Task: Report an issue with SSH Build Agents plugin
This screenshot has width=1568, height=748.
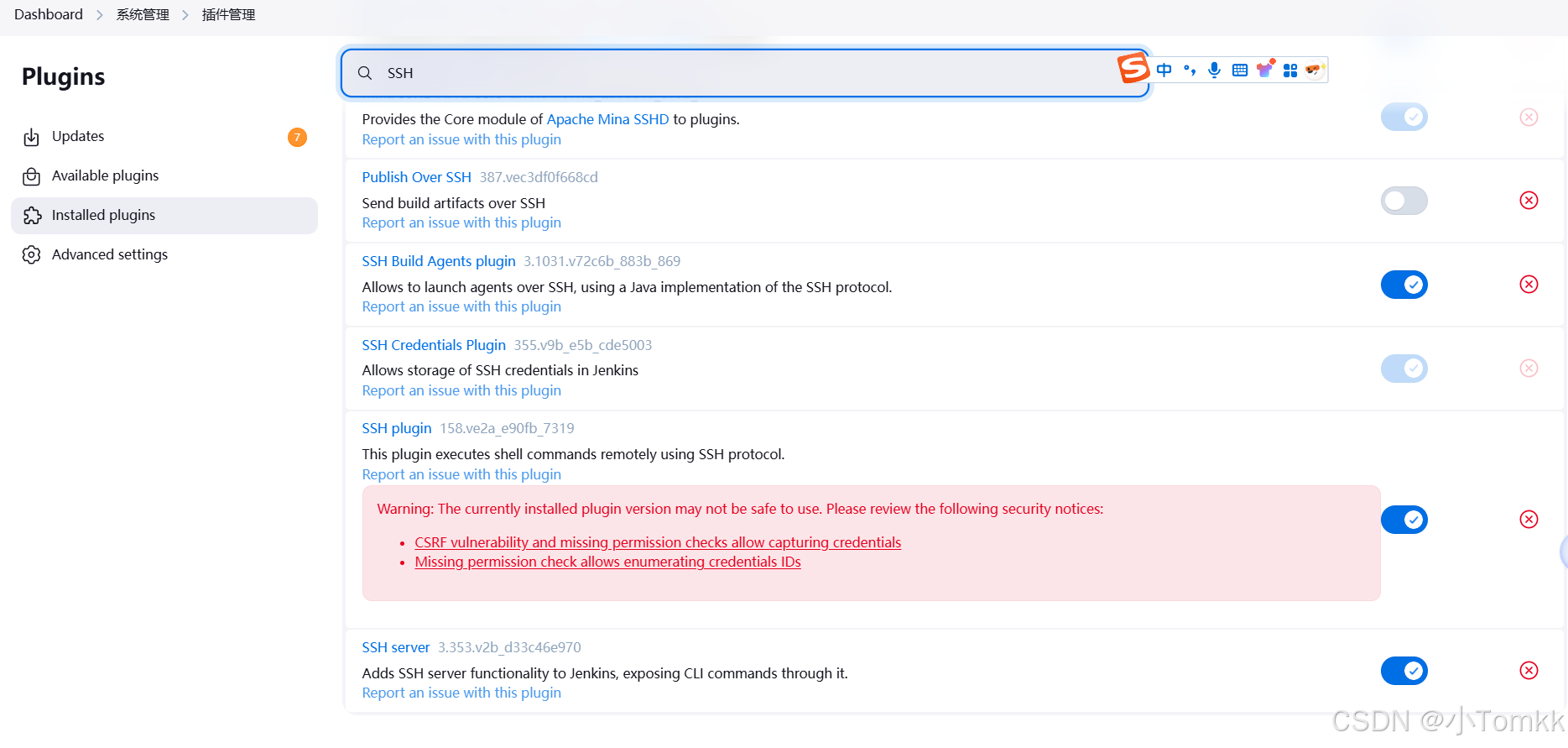Action: [x=461, y=306]
